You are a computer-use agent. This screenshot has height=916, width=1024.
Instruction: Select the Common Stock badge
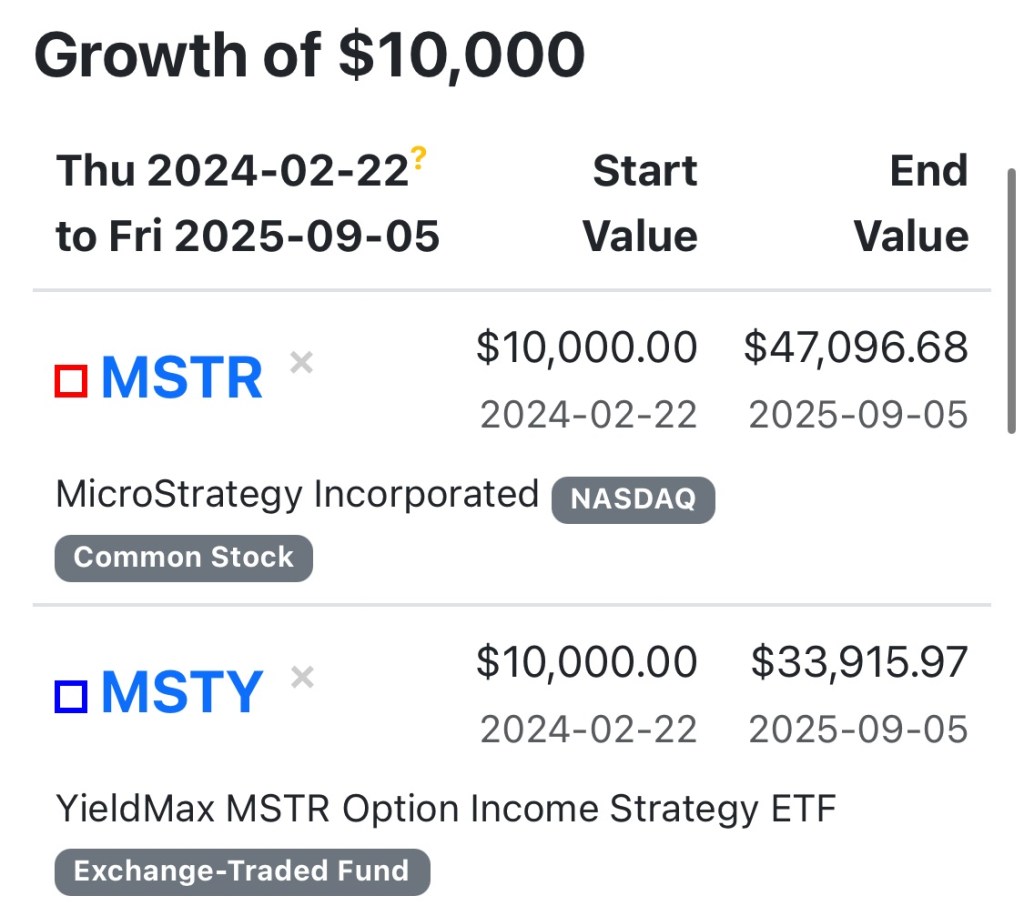pyautogui.click(x=183, y=557)
